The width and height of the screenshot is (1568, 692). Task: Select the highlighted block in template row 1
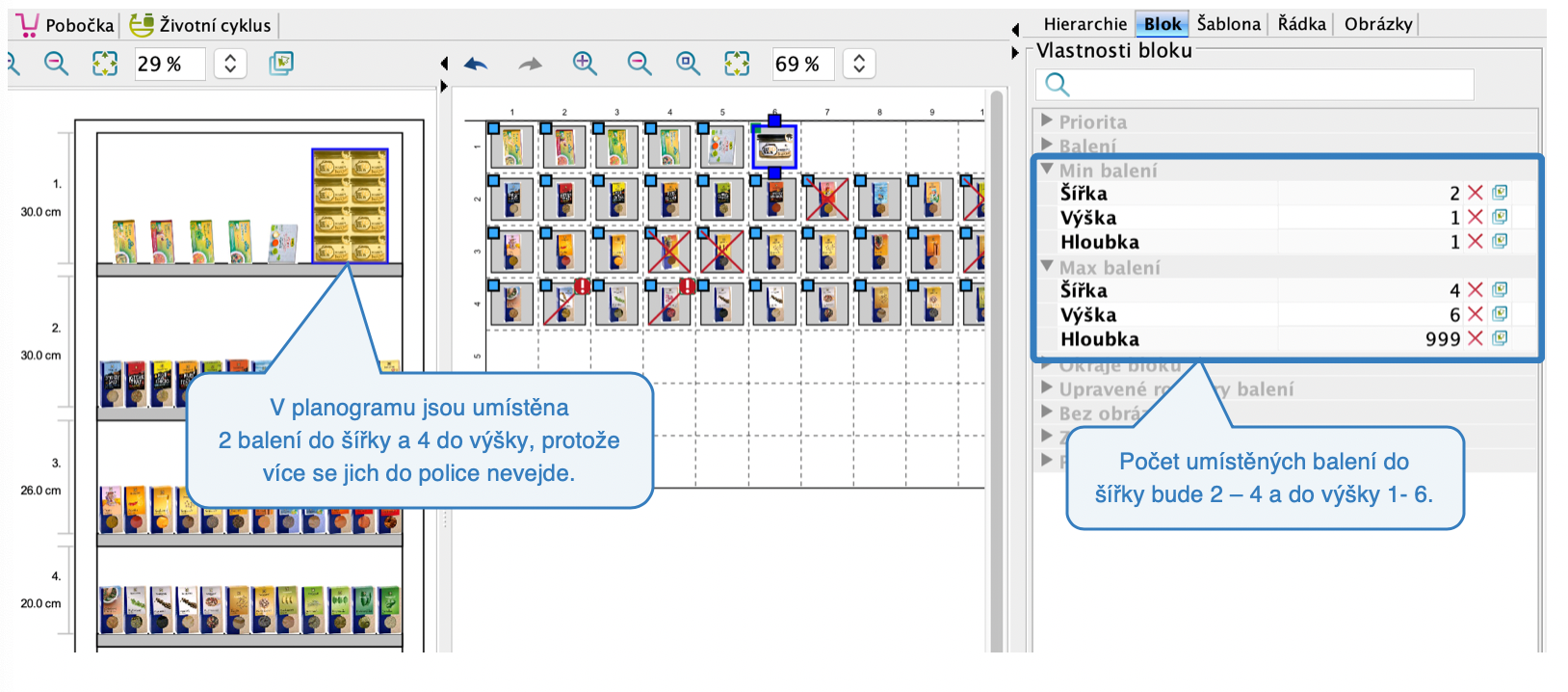pos(774,146)
